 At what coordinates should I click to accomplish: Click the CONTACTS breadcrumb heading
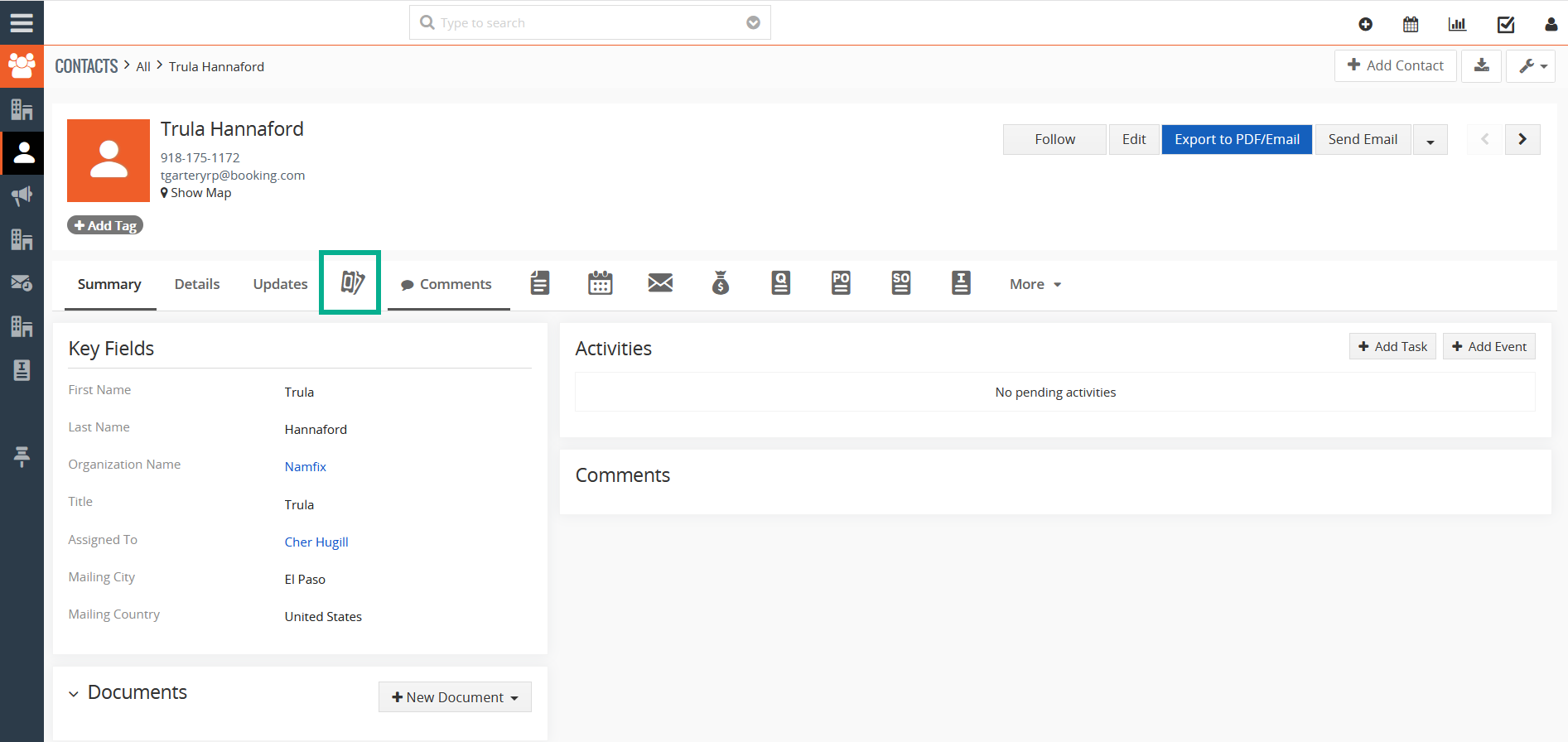87,66
